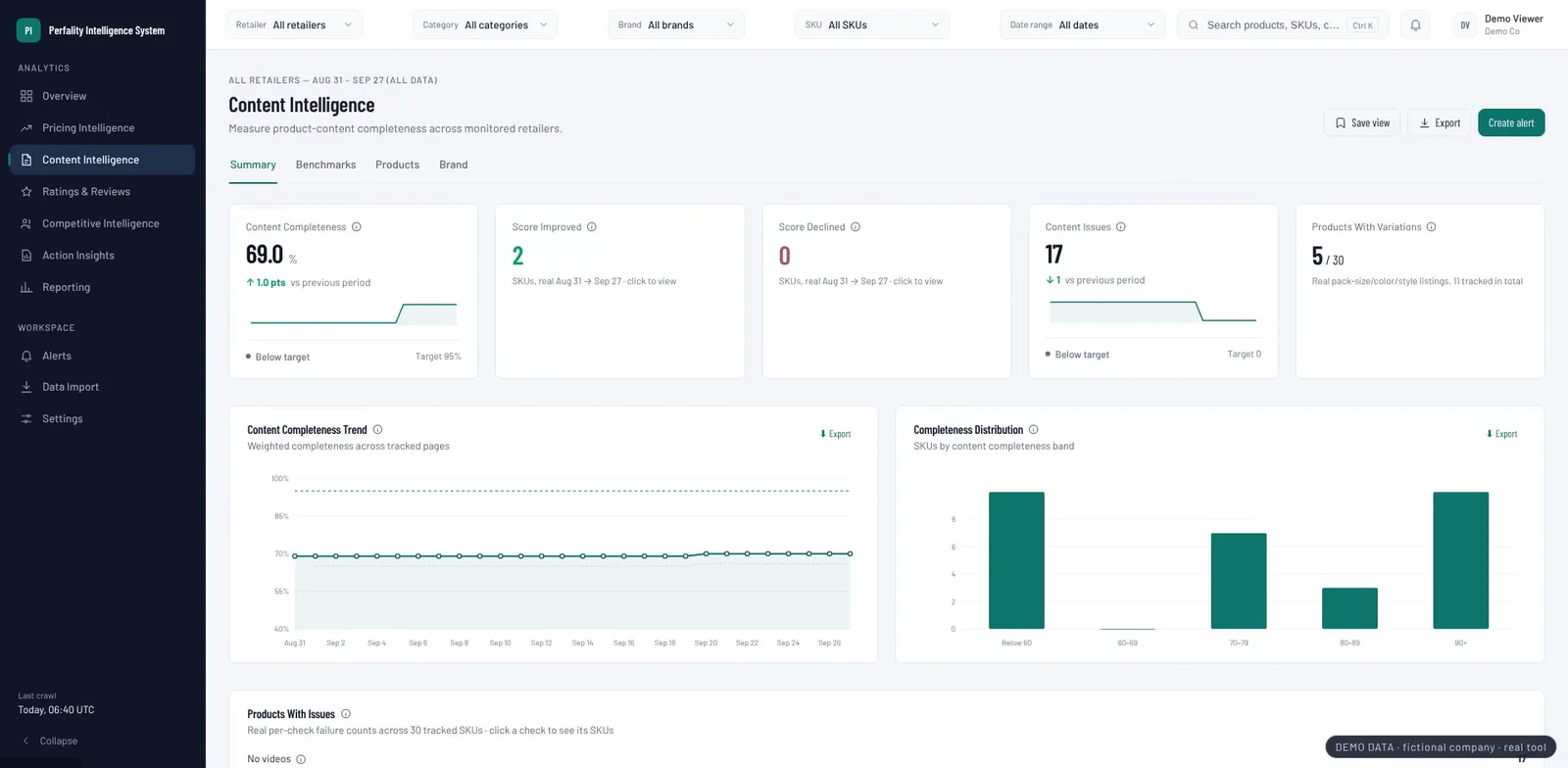The width and height of the screenshot is (1568, 768).
Task: Click the Content Intelligence sidebar item
Action: coord(102,160)
